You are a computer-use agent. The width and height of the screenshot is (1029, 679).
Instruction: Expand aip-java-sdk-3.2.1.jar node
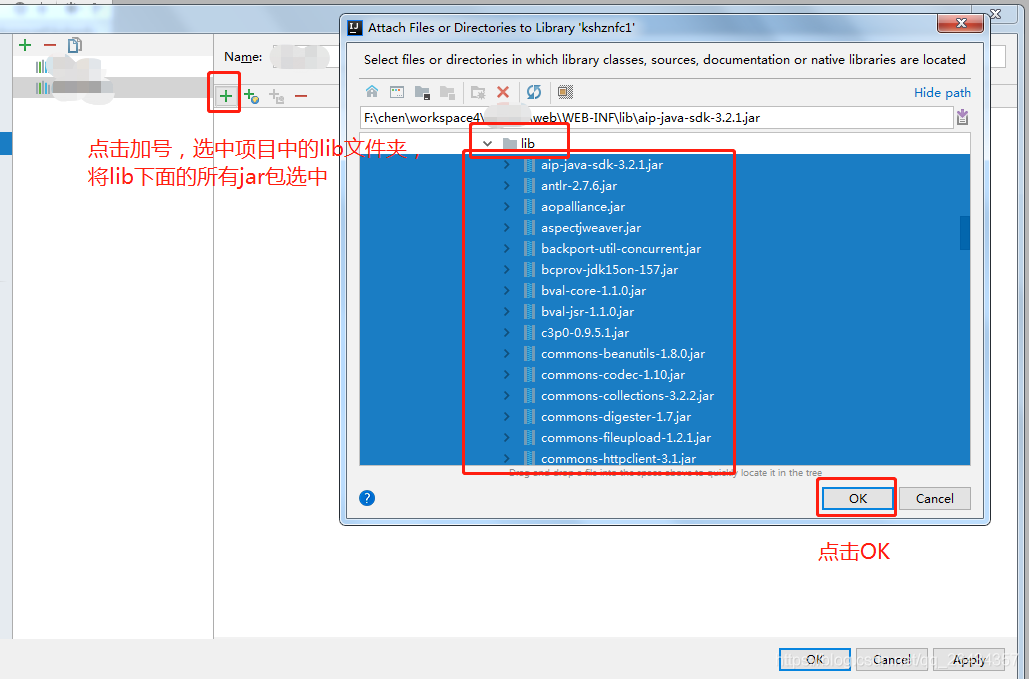pyautogui.click(x=507, y=165)
